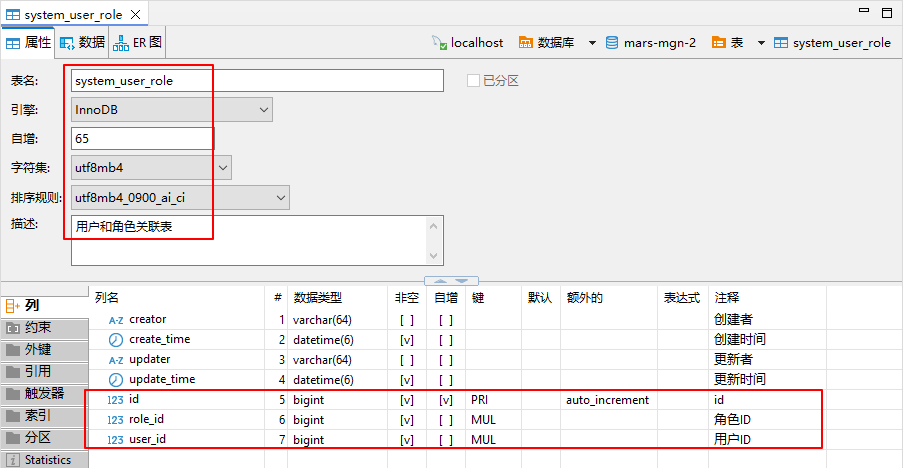Screen dimensions: 903x468
Task: Click the description scrollbar down arrow
Action: (434, 256)
